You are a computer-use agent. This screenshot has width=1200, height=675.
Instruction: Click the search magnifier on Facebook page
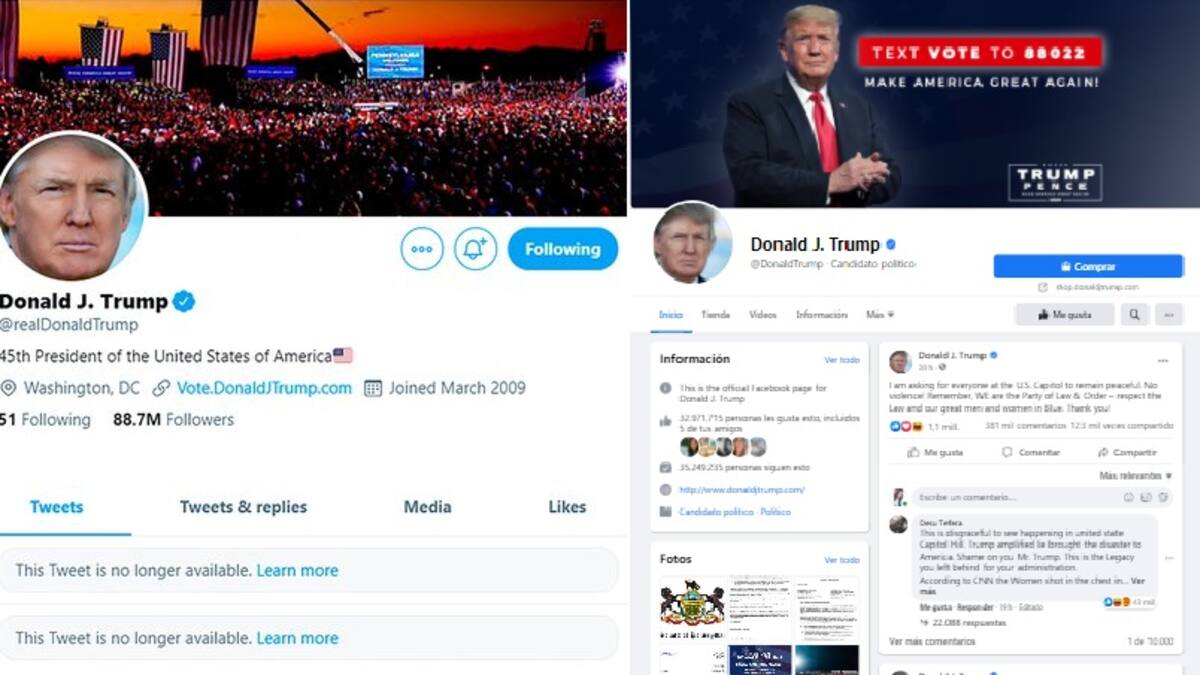coord(1134,314)
